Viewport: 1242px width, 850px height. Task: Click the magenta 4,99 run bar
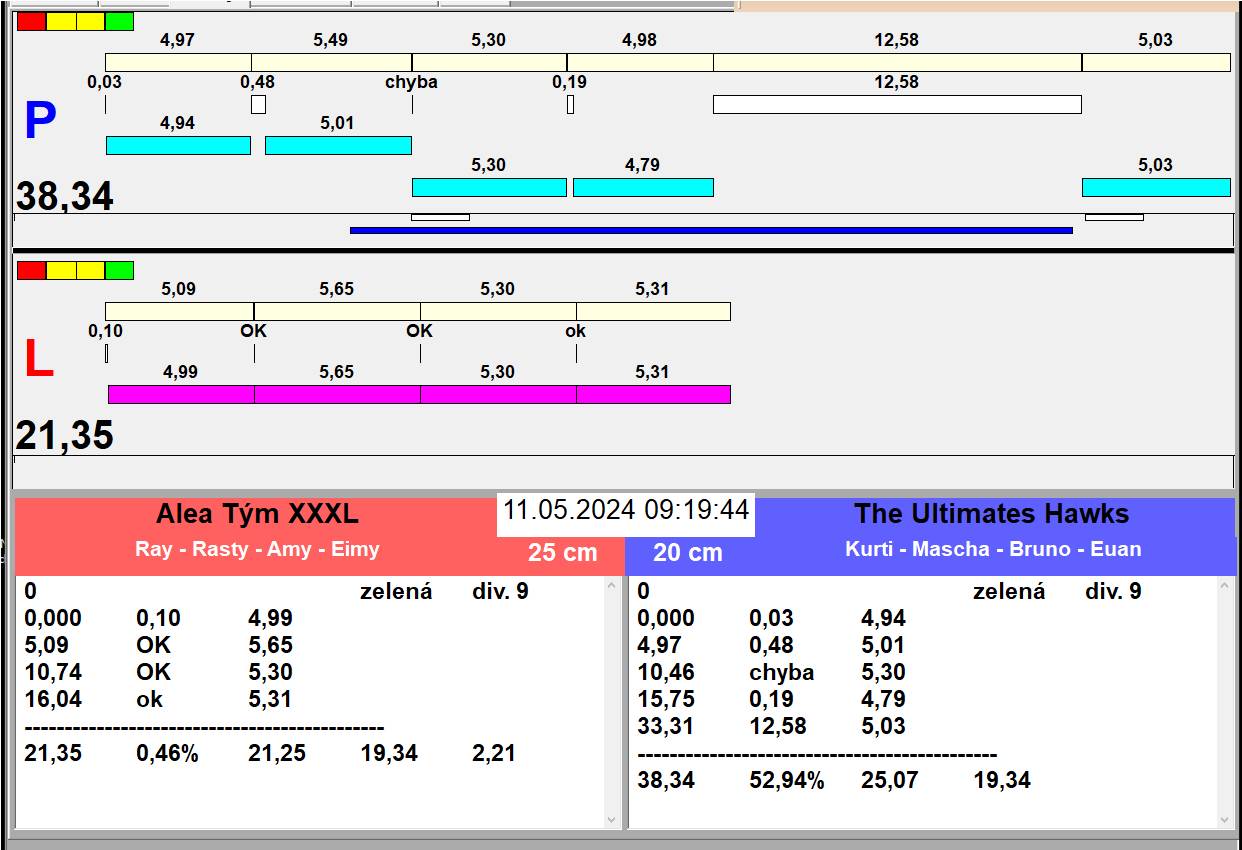pyautogui.click(x=181, y=394)
